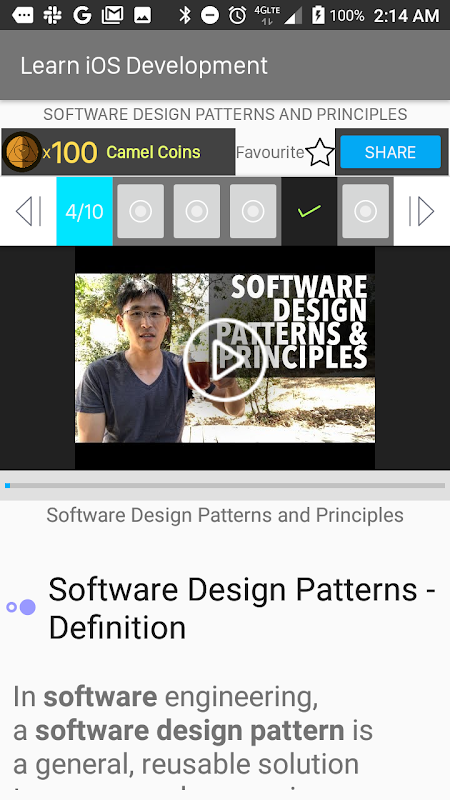
Task: Tap the alarm clock status icon
Action: click(x=237, y=15)
